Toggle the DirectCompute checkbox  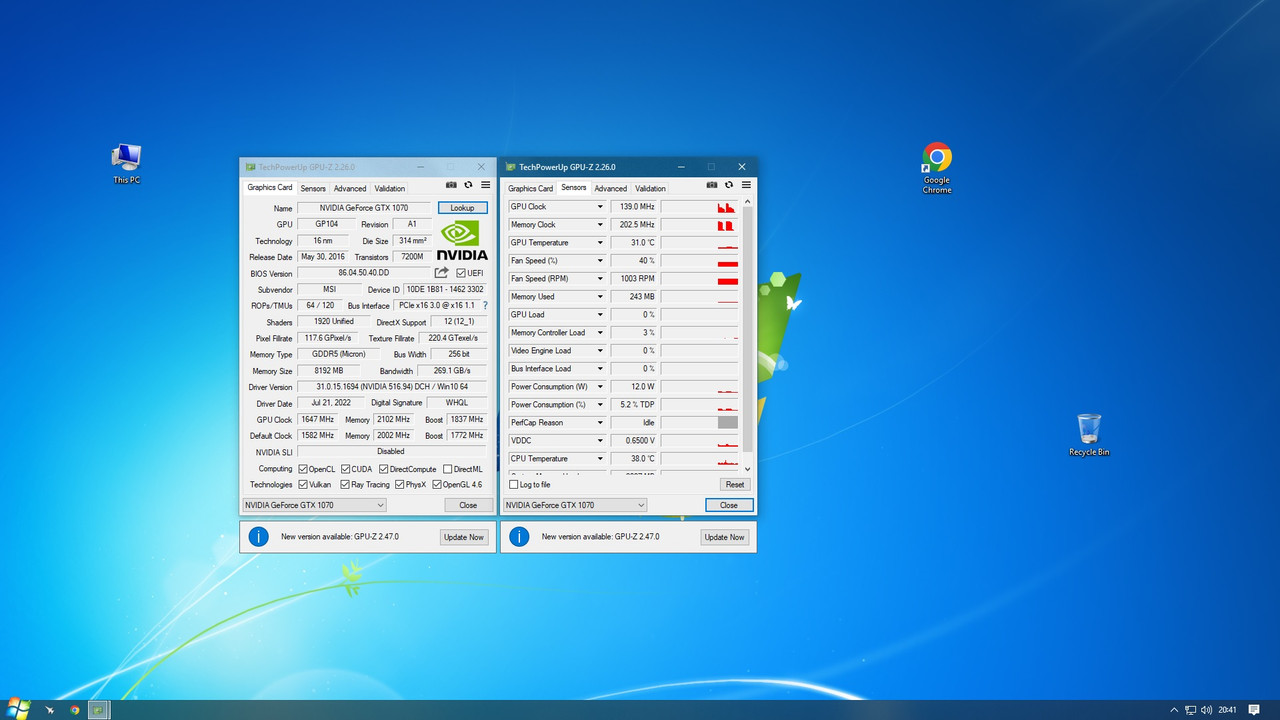point(383,468)
